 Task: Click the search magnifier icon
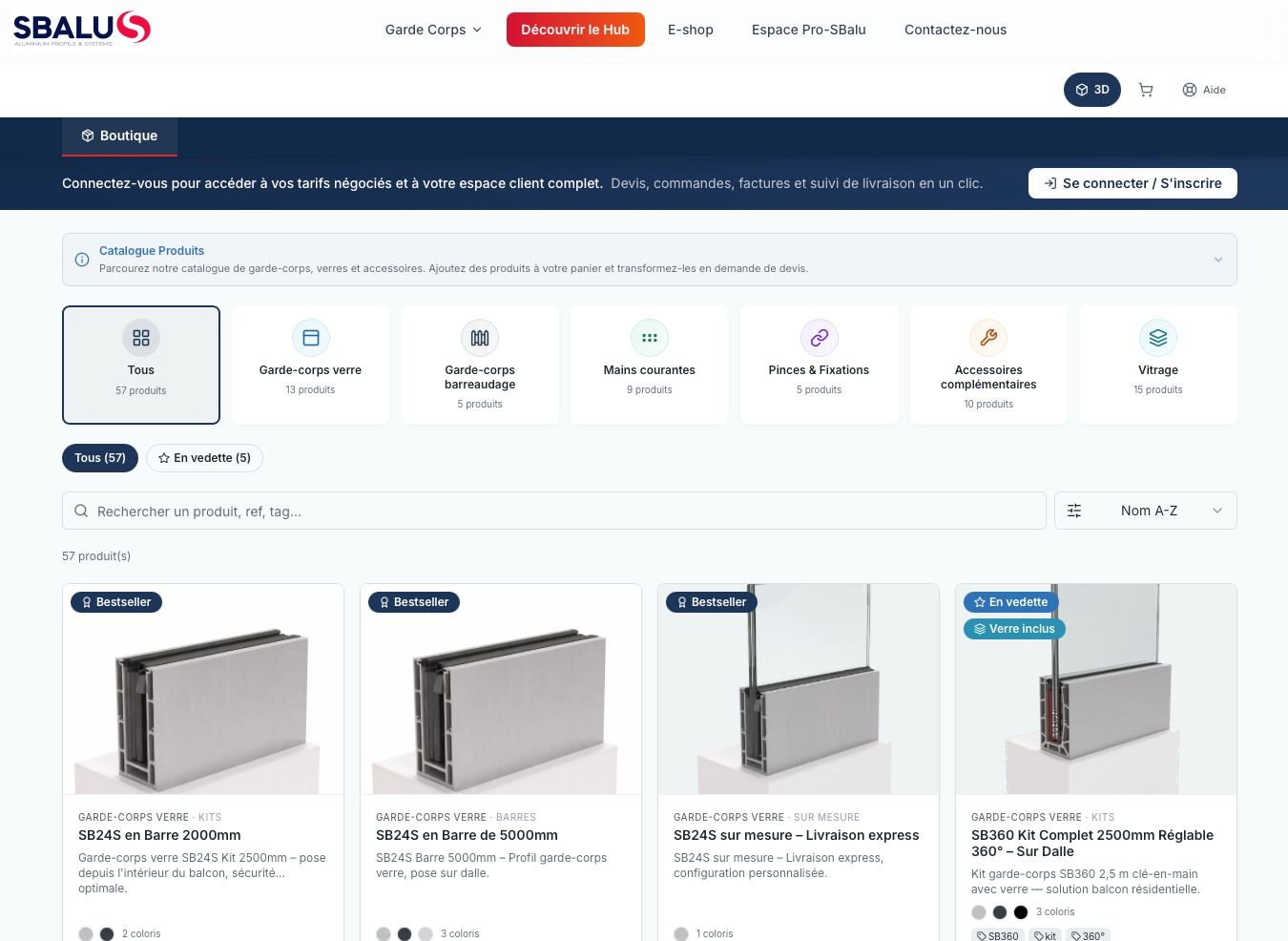81,511
